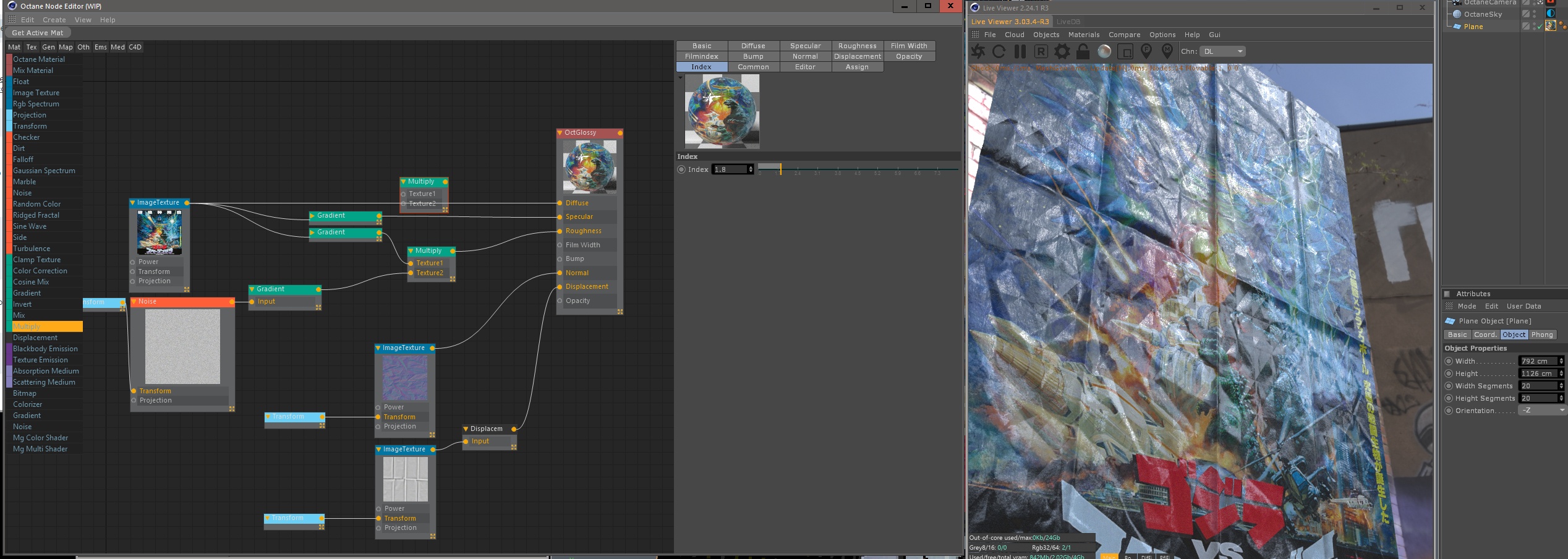The width and height of the screenshot is (1568, 559).
Task: Switch to the Roughness tab
Action: coord(857,46)
